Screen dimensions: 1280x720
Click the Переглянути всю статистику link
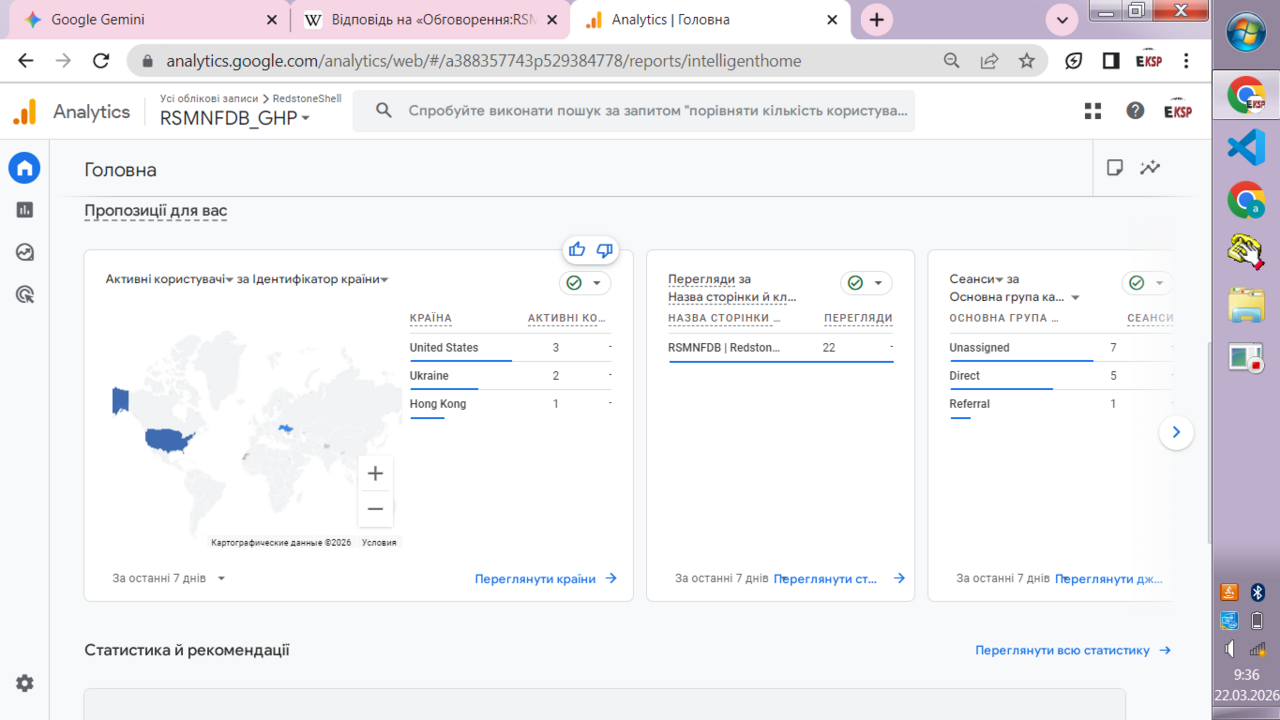[1073, 650]
